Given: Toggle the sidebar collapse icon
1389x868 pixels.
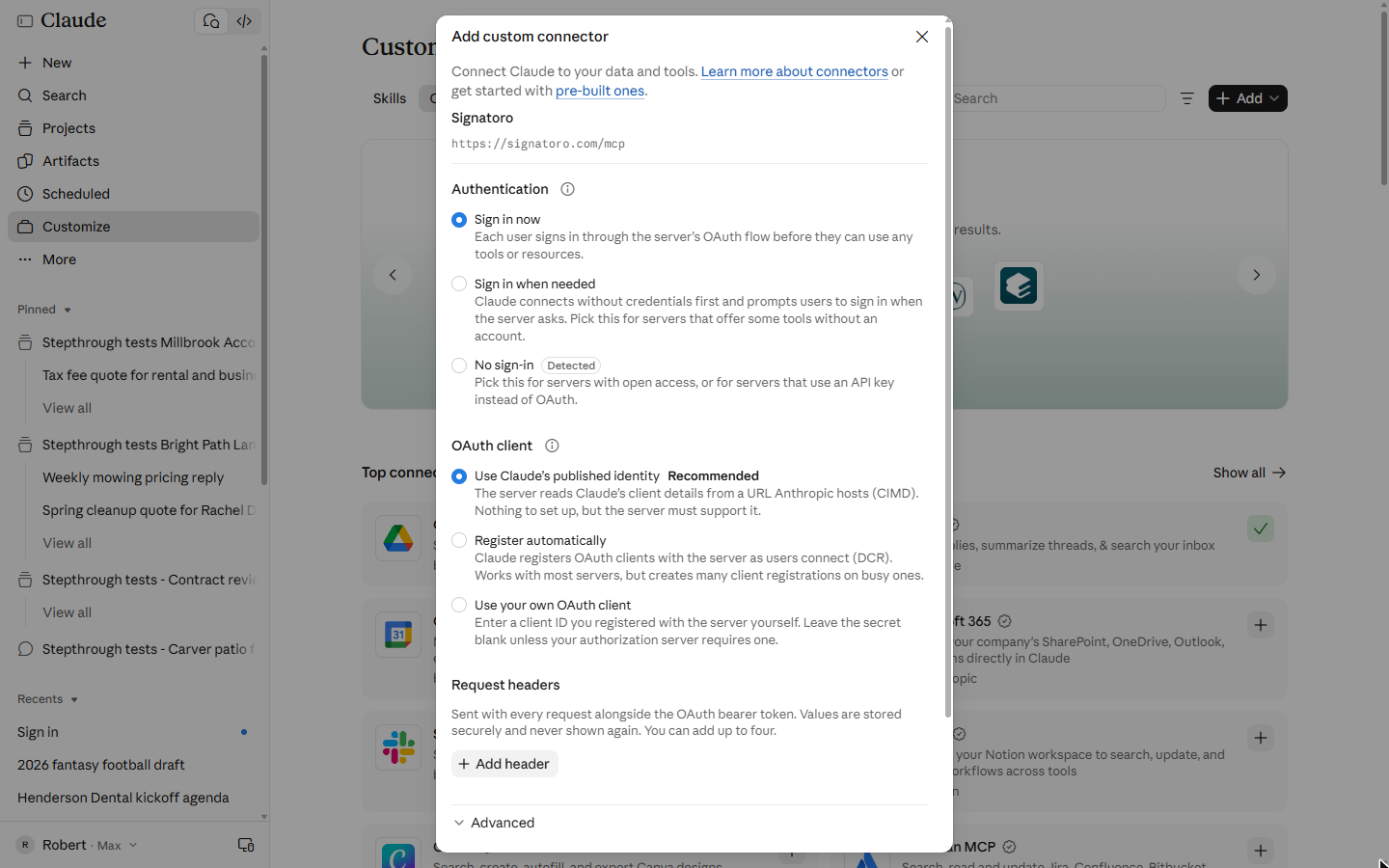Looking at the screenshot, I should pos(25,21).
